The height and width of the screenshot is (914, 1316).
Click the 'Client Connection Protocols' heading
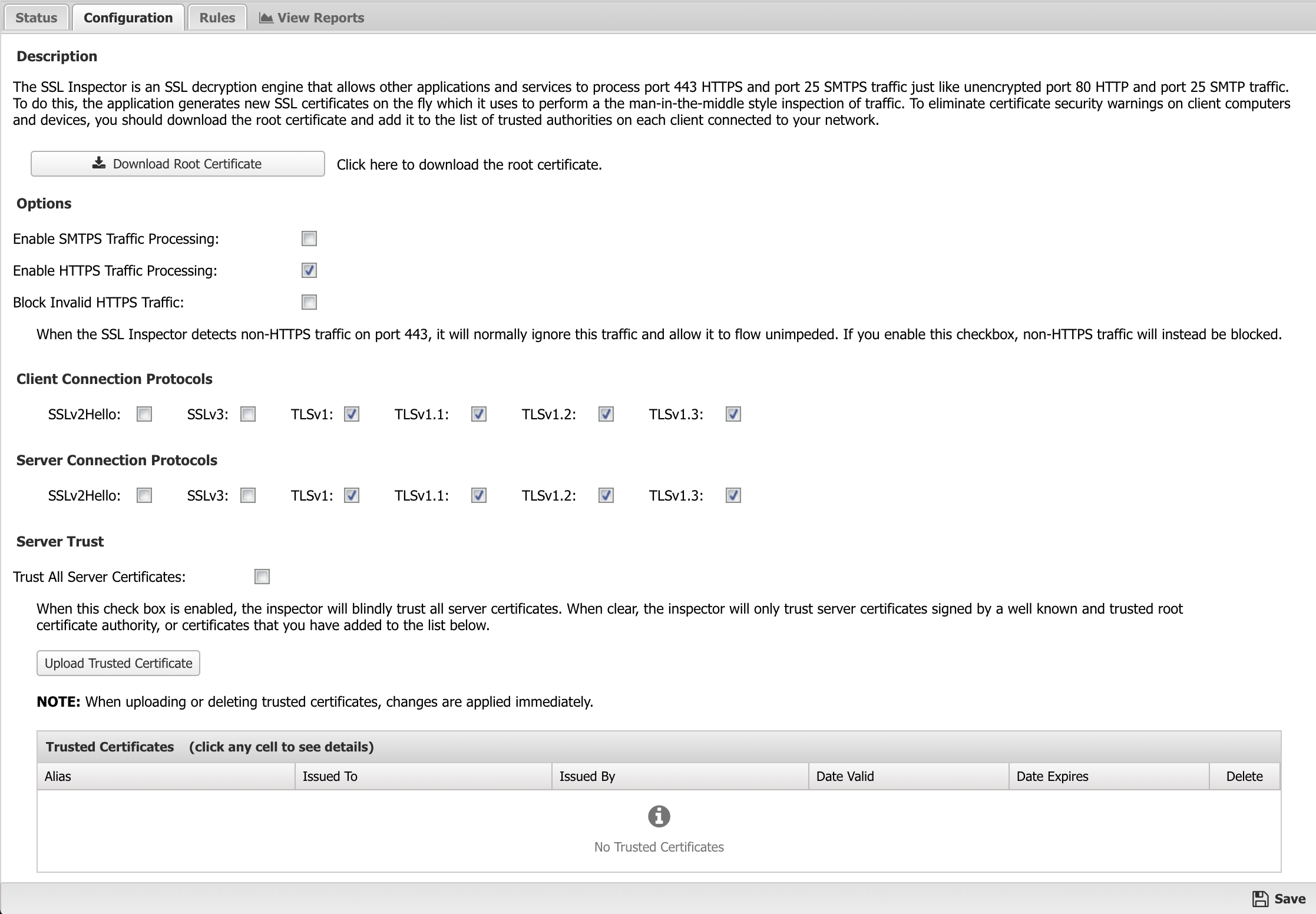tap(114, 379)
